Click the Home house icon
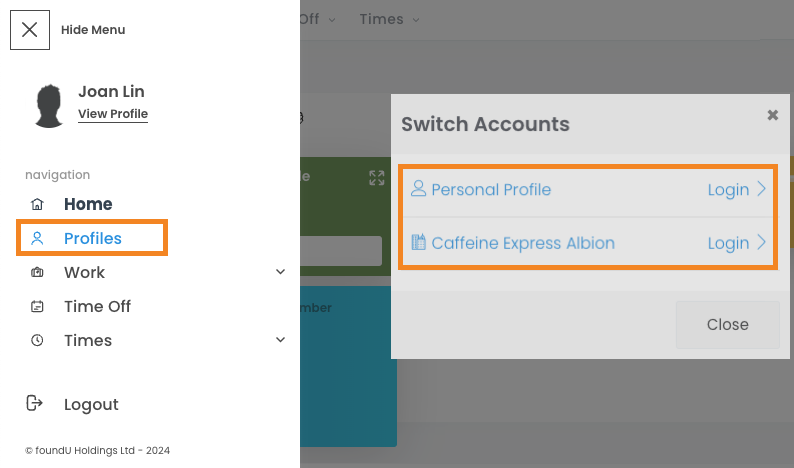794x468 pixels. click(x=38, y=204)
